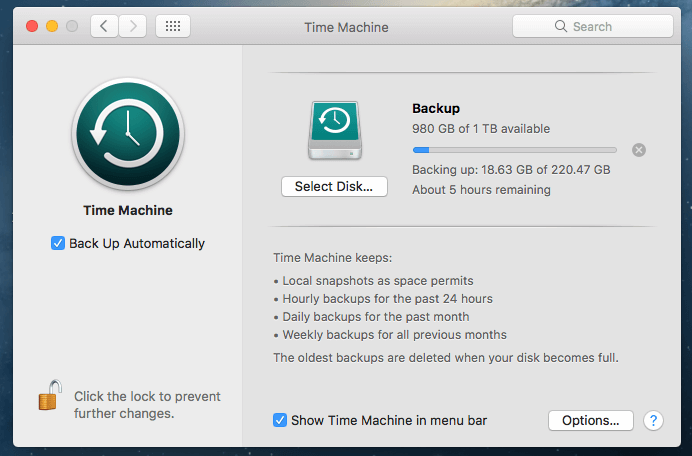Cancel the running backup with the x icon
Viewport: 692px width, 456px height.
pyautogui.click(x=639, y=150)
